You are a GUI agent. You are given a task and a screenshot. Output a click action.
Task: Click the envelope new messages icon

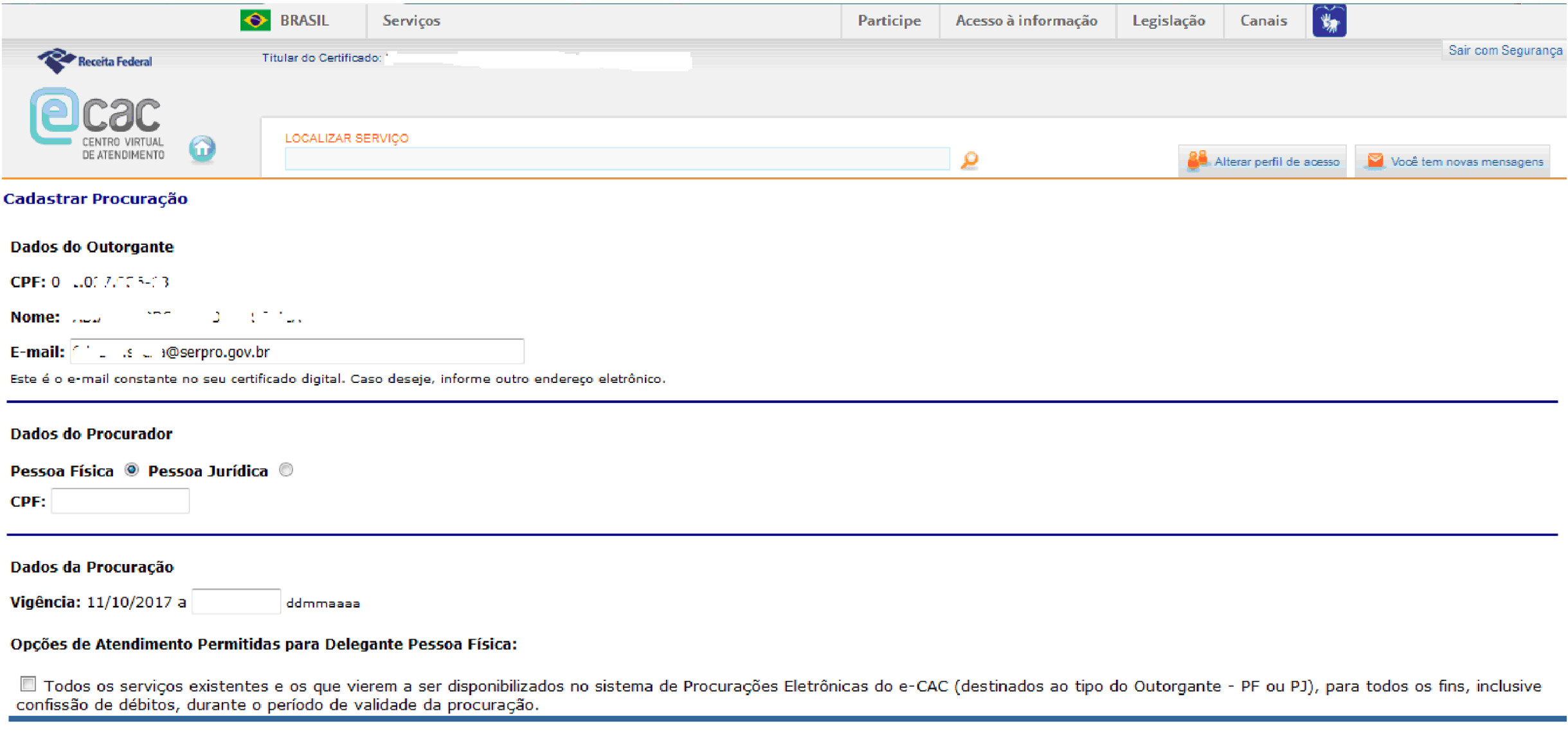coord(1374,161)
